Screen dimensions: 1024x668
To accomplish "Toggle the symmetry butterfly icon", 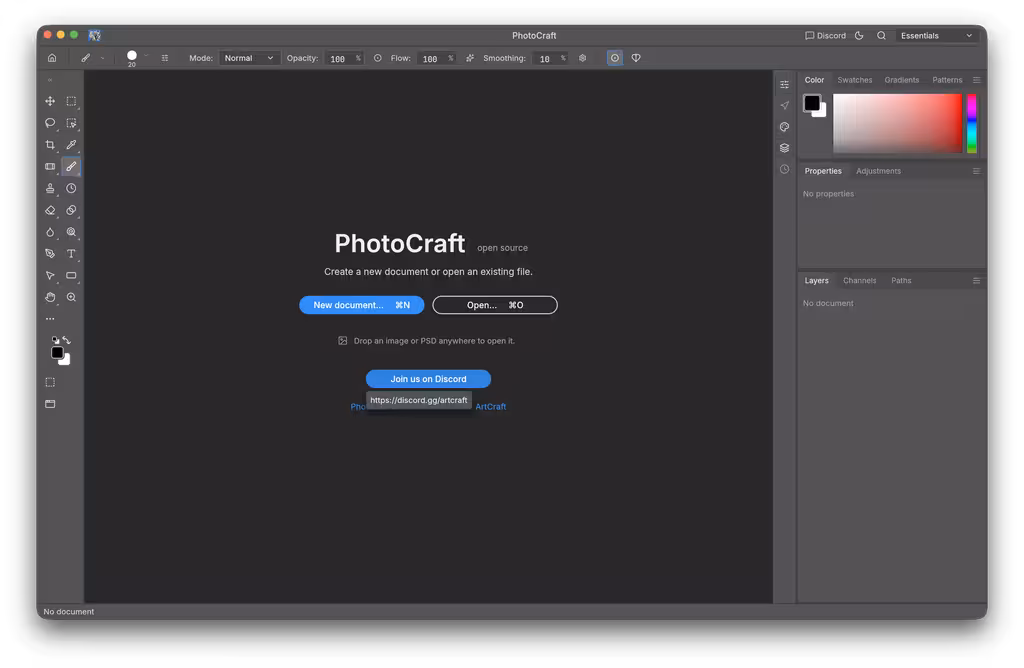I will (636, 58).
